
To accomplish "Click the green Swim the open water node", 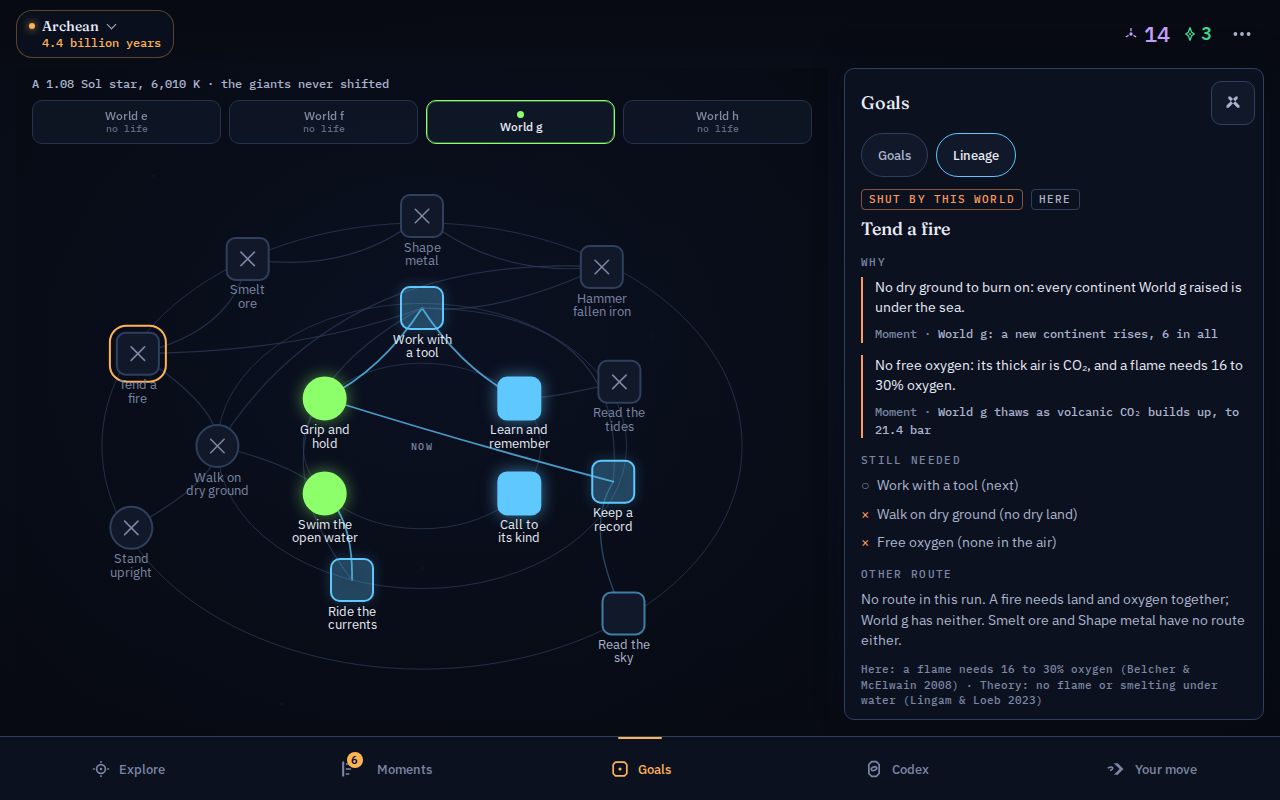I will pos(325,494).
